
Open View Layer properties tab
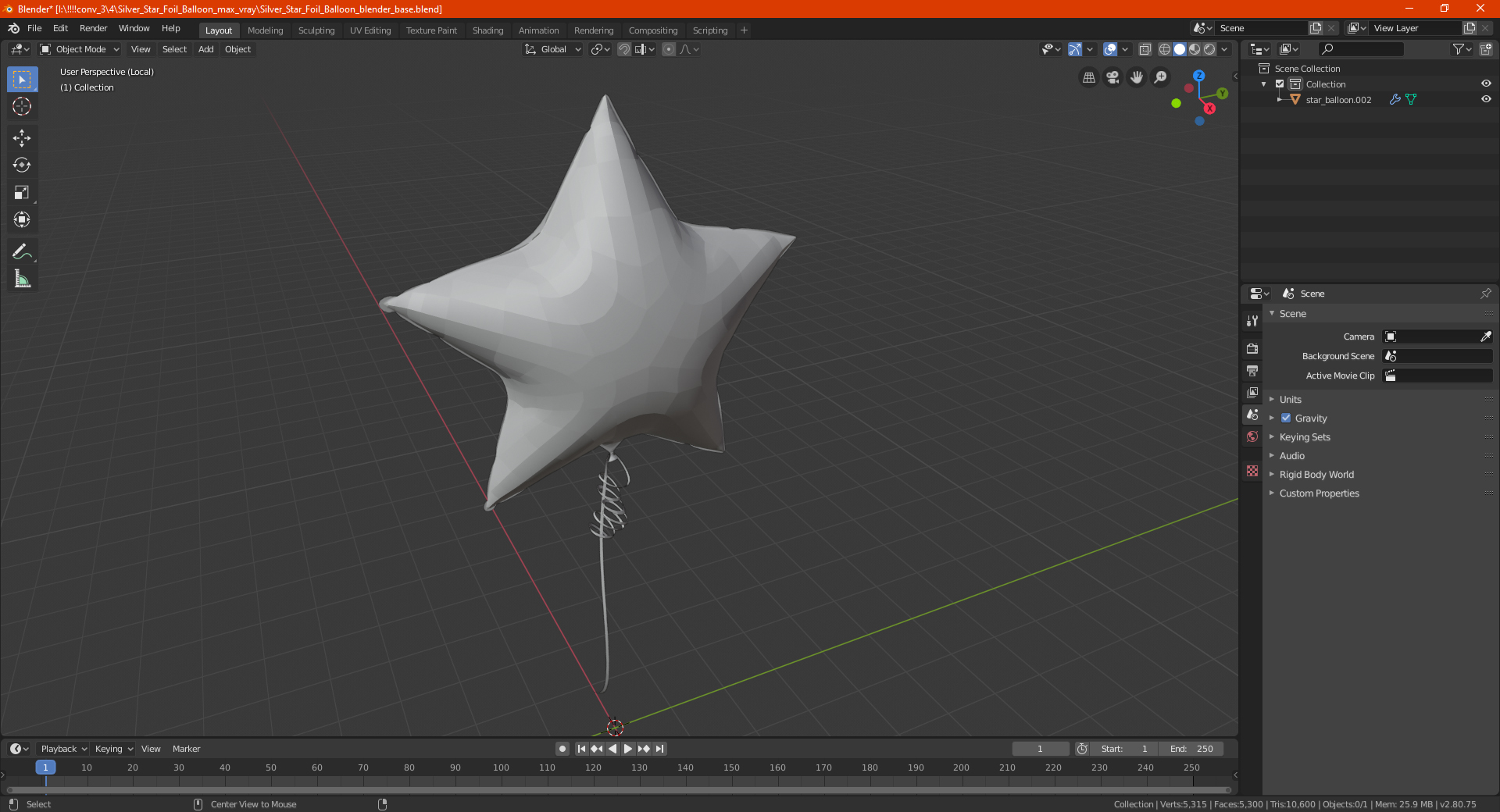(x=1252, y=392)
